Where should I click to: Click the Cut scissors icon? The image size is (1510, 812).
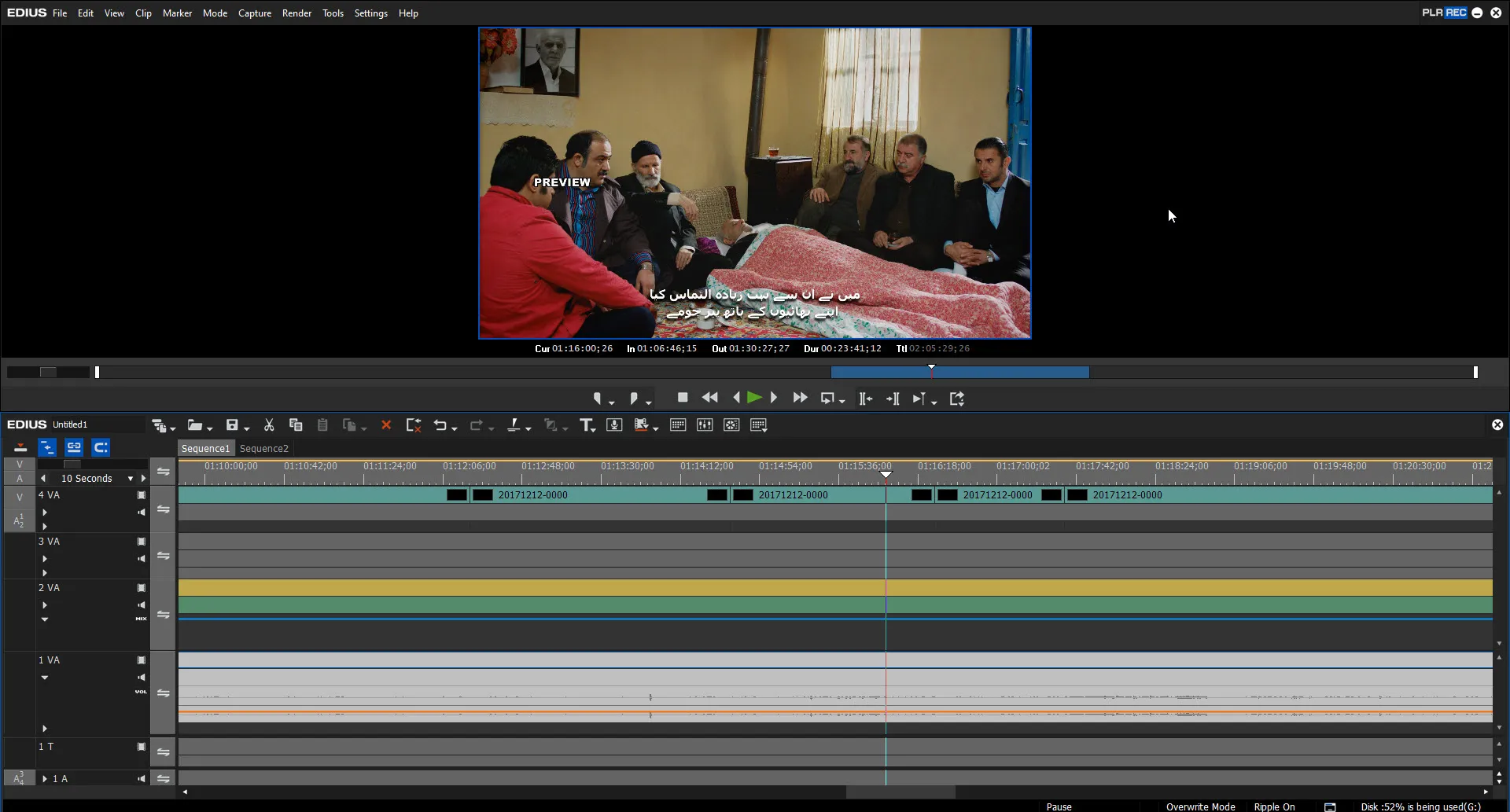[269, 425]
